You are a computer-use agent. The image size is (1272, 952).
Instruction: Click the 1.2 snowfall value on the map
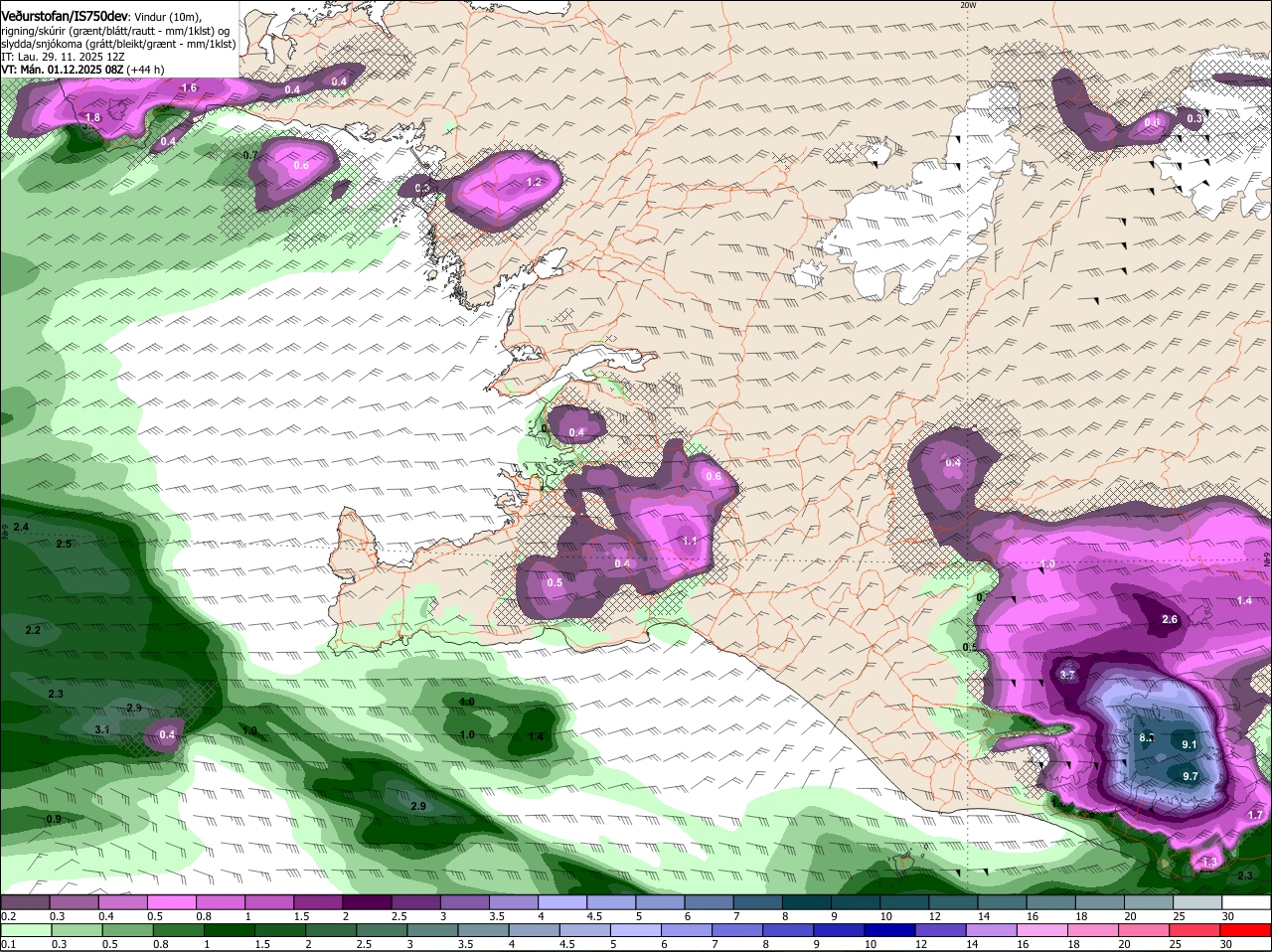(534, 182)
